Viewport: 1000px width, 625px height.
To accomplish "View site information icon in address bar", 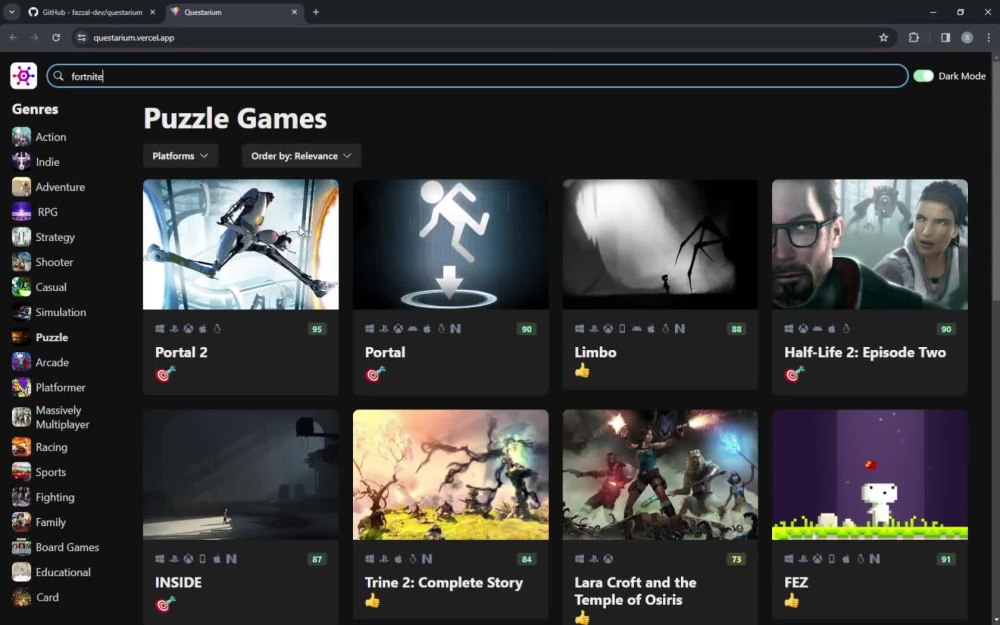I will [82, 38].
